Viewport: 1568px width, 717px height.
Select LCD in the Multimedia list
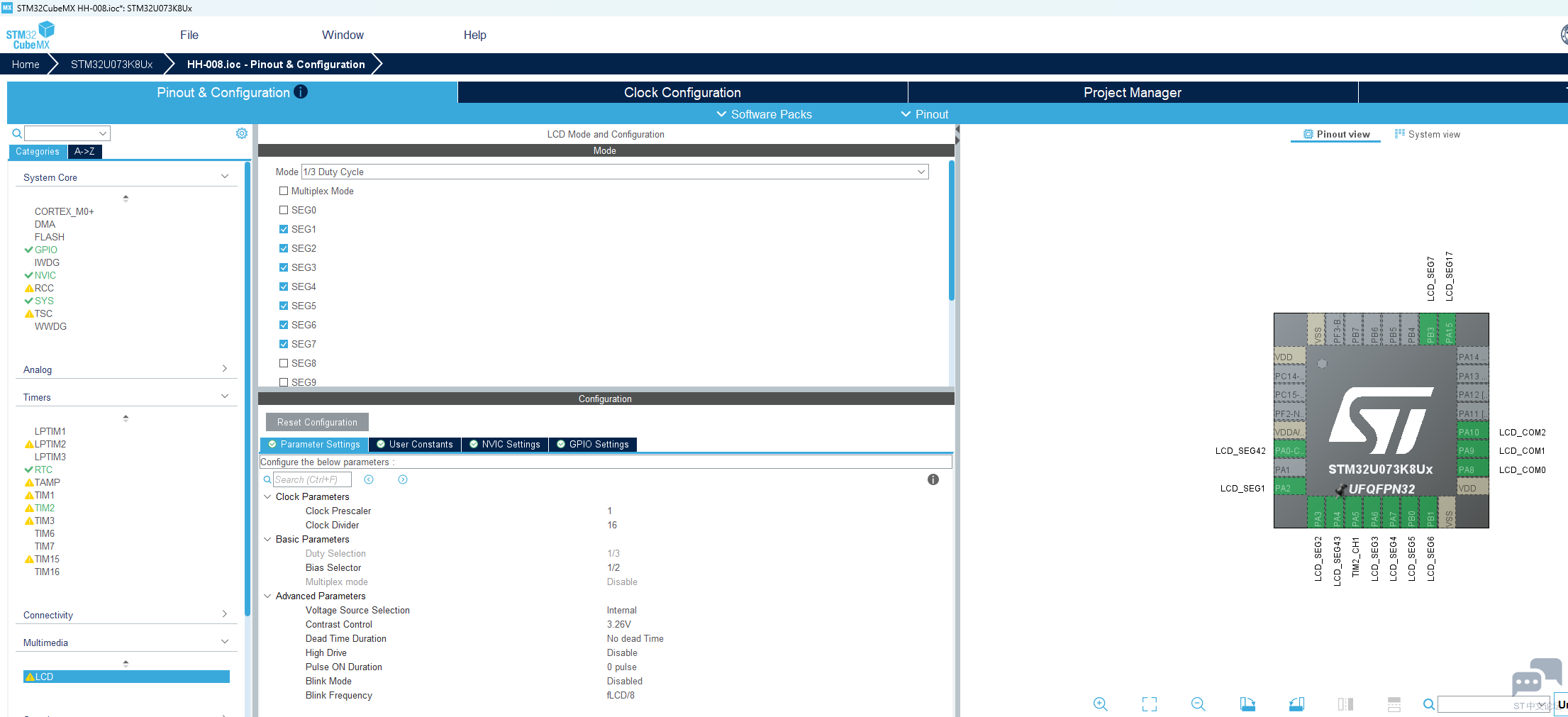tap(126, 677)
